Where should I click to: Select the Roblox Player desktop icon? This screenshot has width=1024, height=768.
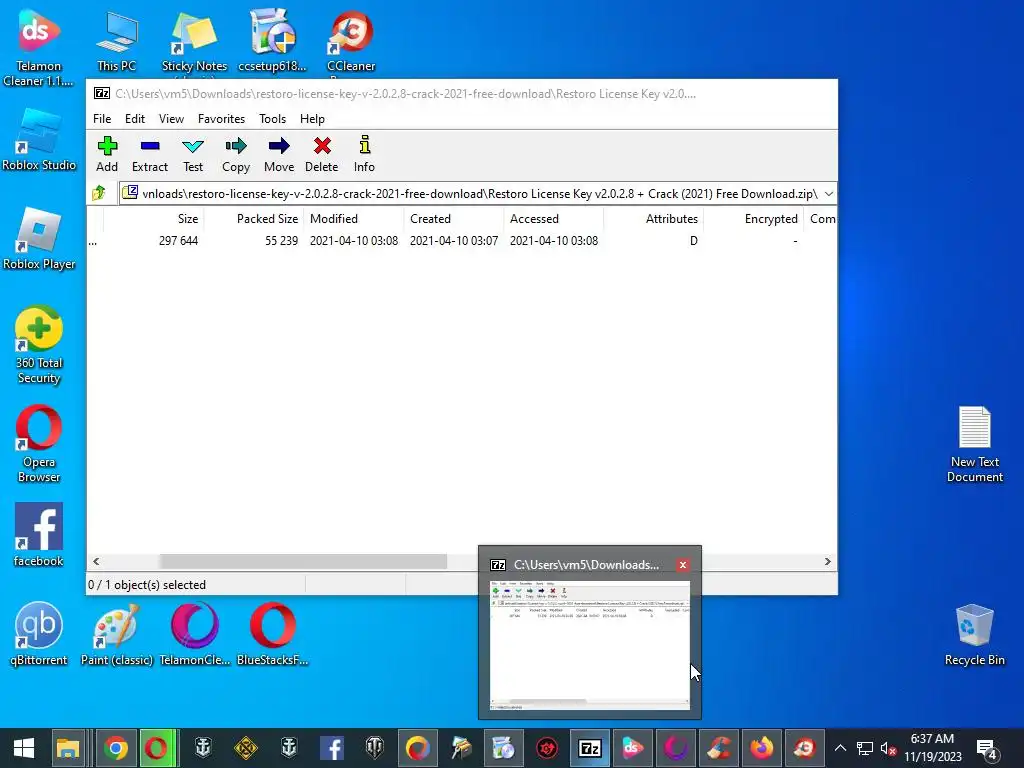click(x=39, y=239)
